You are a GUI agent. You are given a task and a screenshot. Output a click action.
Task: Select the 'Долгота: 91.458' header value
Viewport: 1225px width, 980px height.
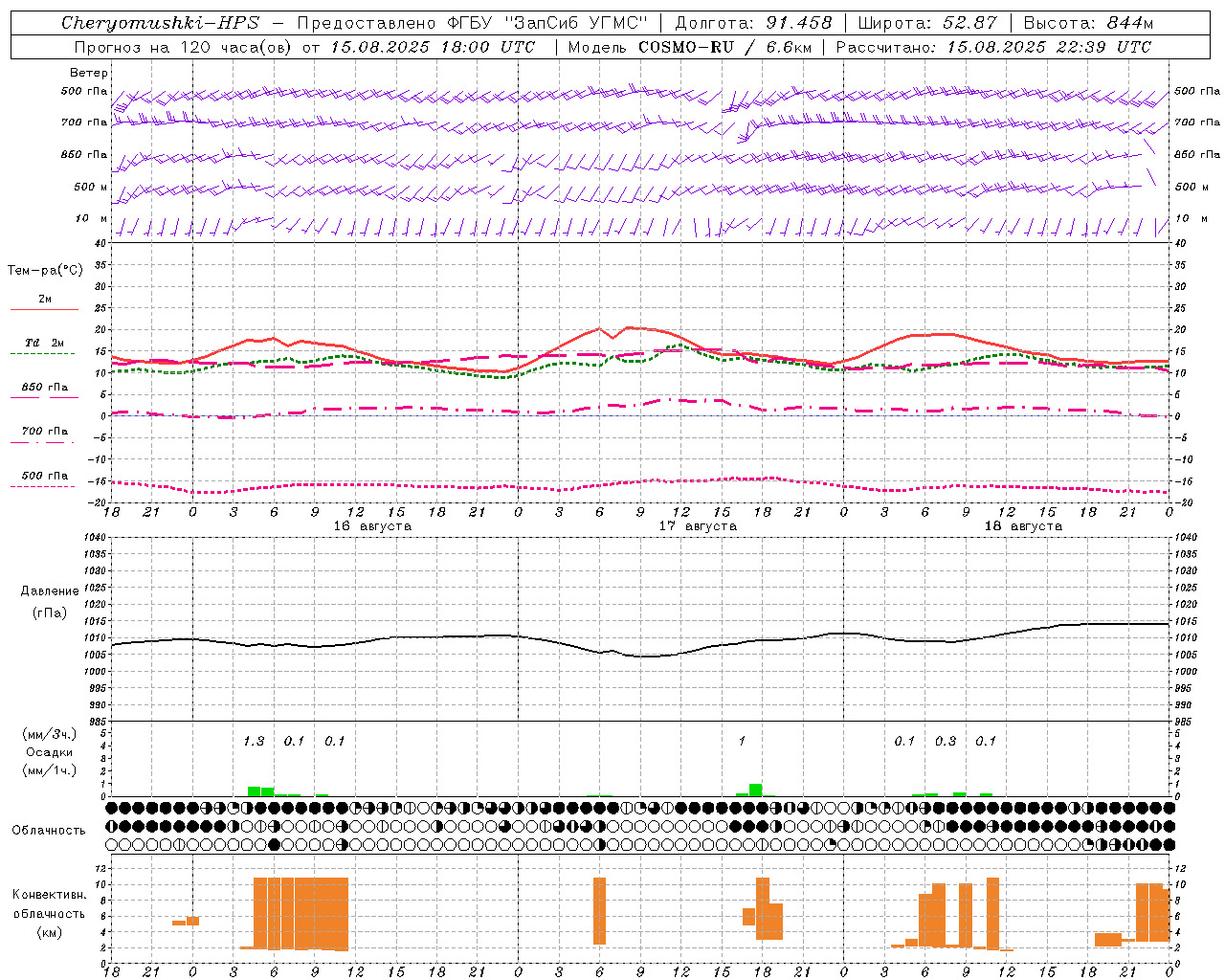pyautogui.click(x=754, y=23)
